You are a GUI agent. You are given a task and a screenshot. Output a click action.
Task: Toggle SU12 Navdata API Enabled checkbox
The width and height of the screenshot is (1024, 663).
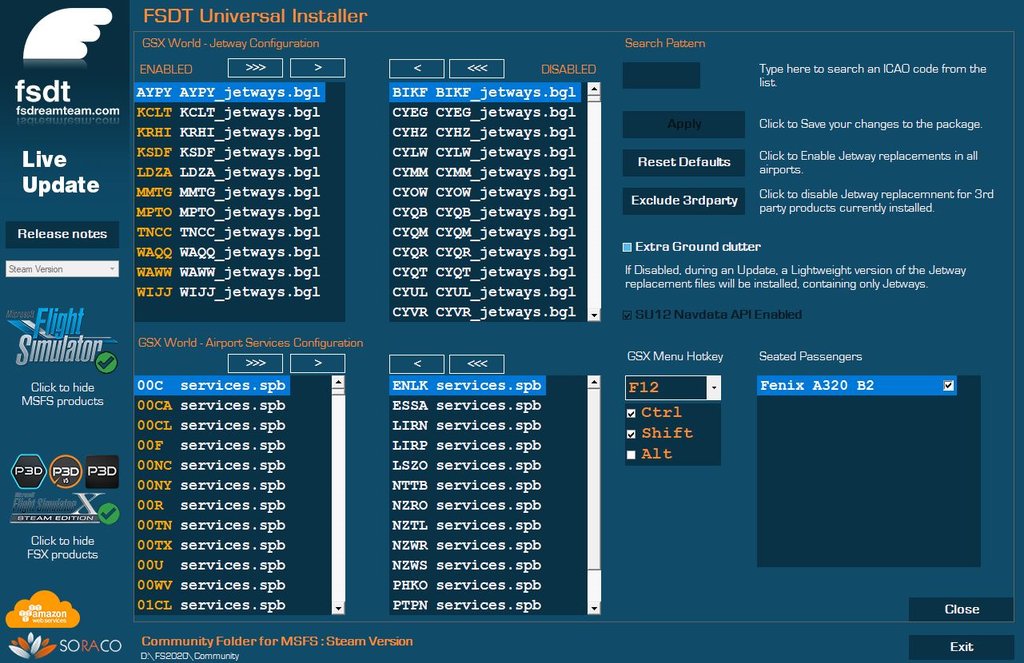coord(627,315)
